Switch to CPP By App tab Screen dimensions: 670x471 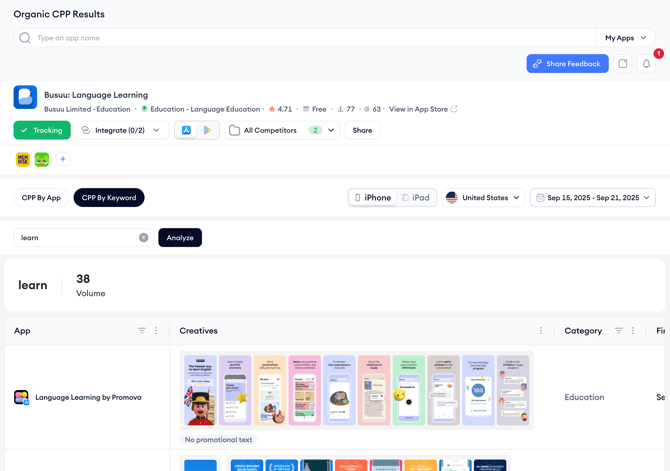[41, 198]
